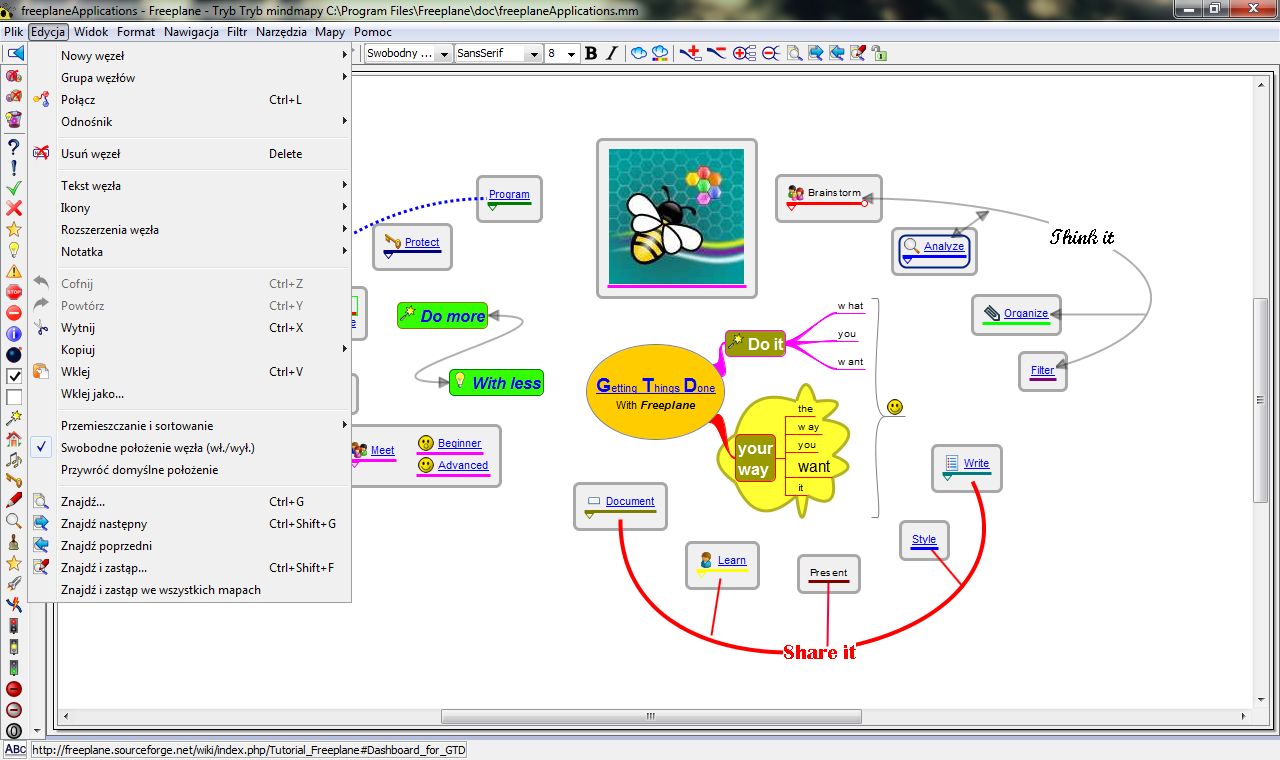1280x760 pixels.
Task: Select the Getting Things Done central node
Action: pos(656,392)
